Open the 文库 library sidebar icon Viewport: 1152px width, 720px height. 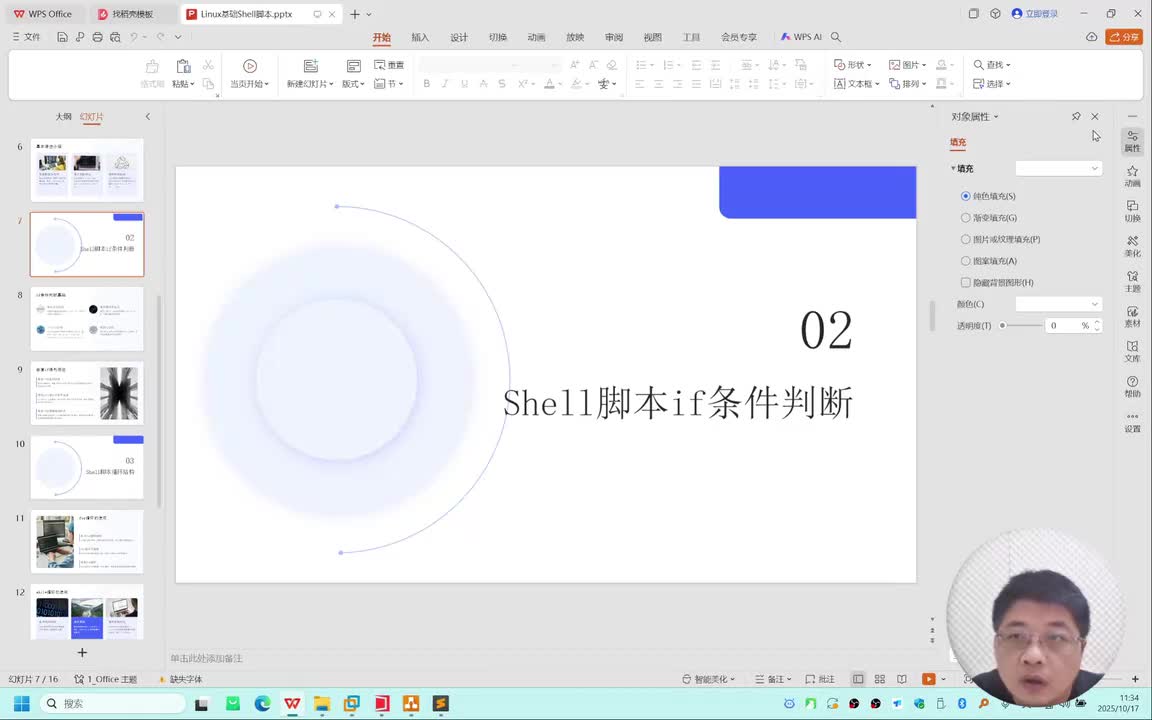pos(1132,351)
